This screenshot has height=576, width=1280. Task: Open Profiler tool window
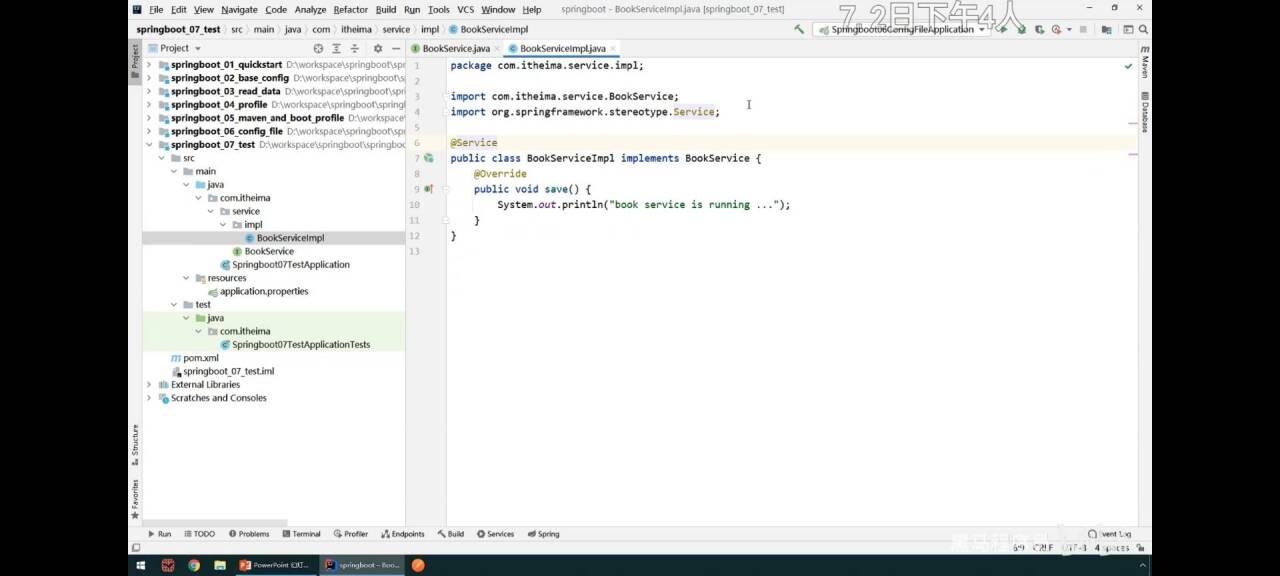351,534
